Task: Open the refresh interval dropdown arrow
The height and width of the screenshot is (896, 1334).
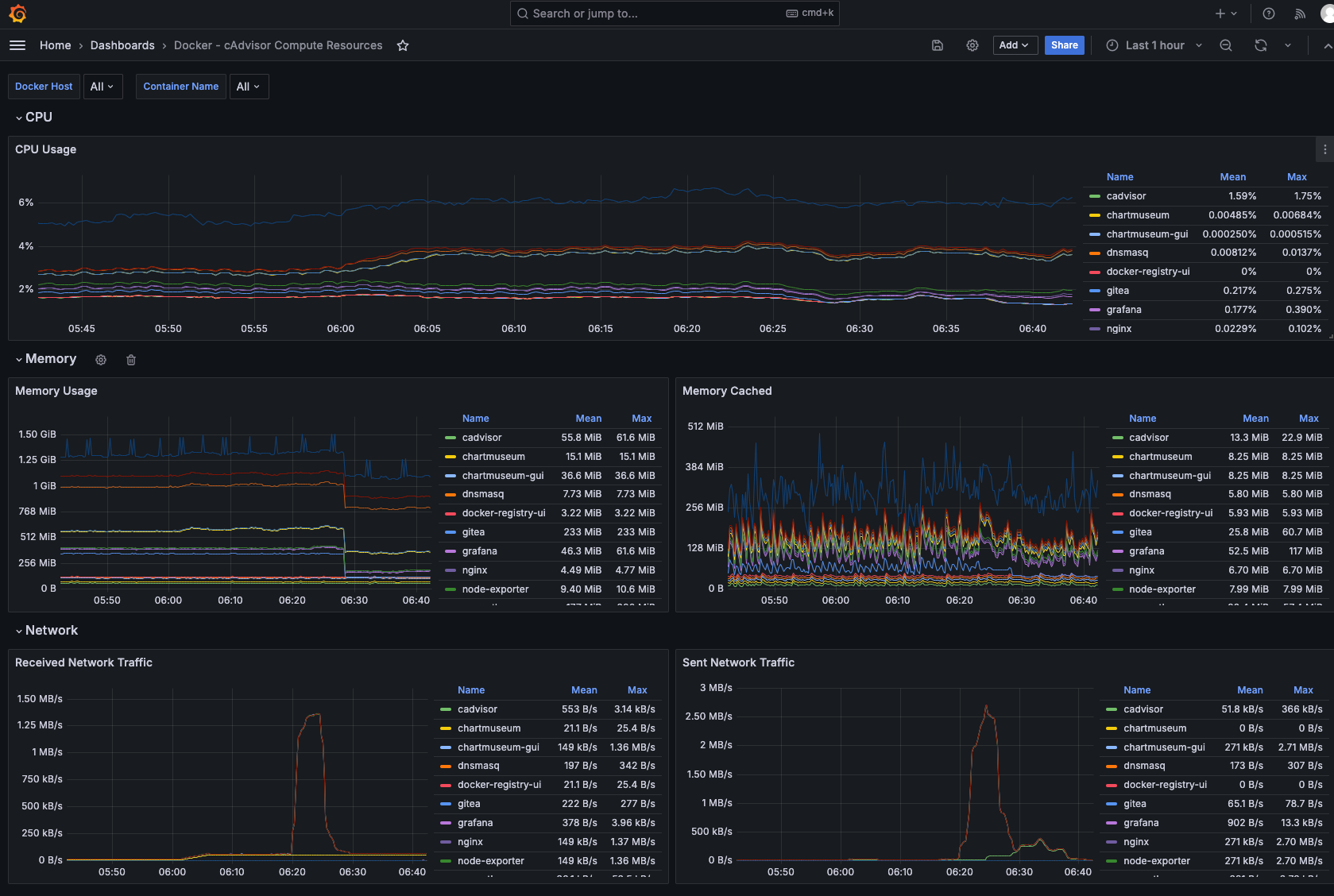Action: pos(1288,45)
